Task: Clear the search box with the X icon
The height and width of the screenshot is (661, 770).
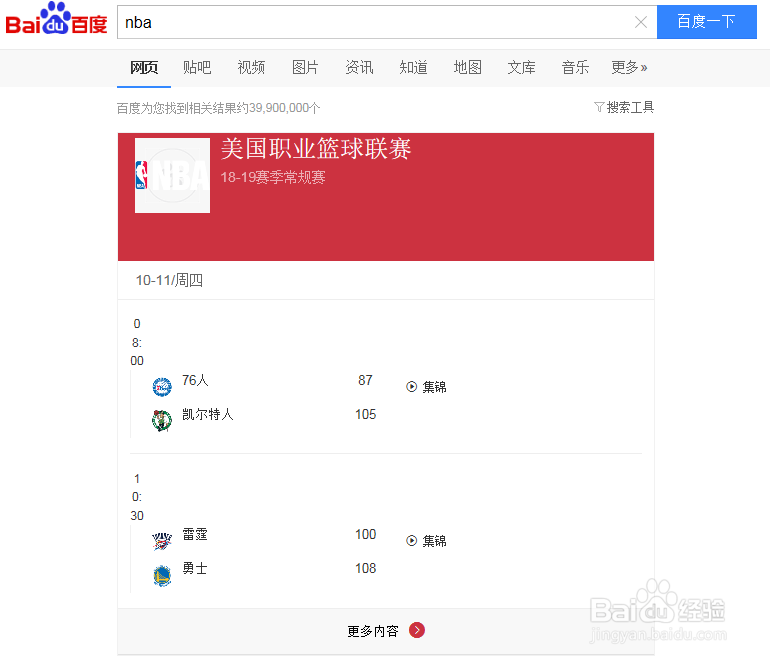Action: (640, 22)
